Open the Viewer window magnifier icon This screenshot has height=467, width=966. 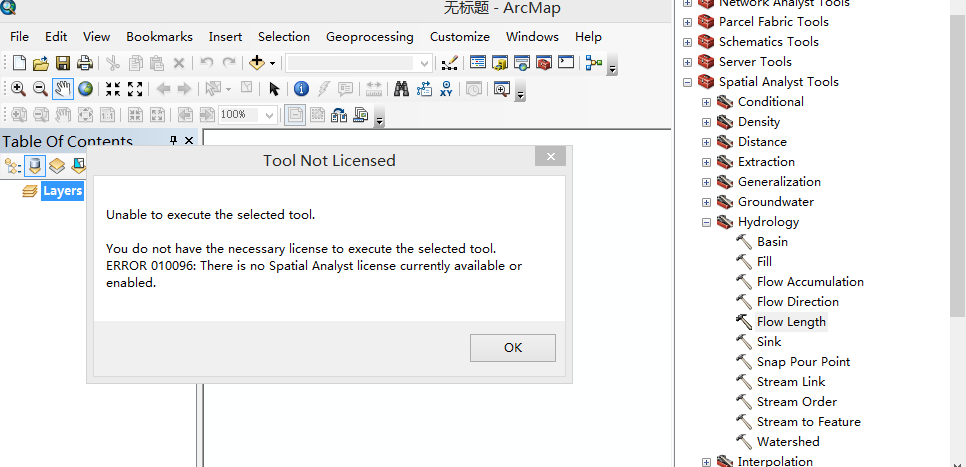(x=501, y=89)
